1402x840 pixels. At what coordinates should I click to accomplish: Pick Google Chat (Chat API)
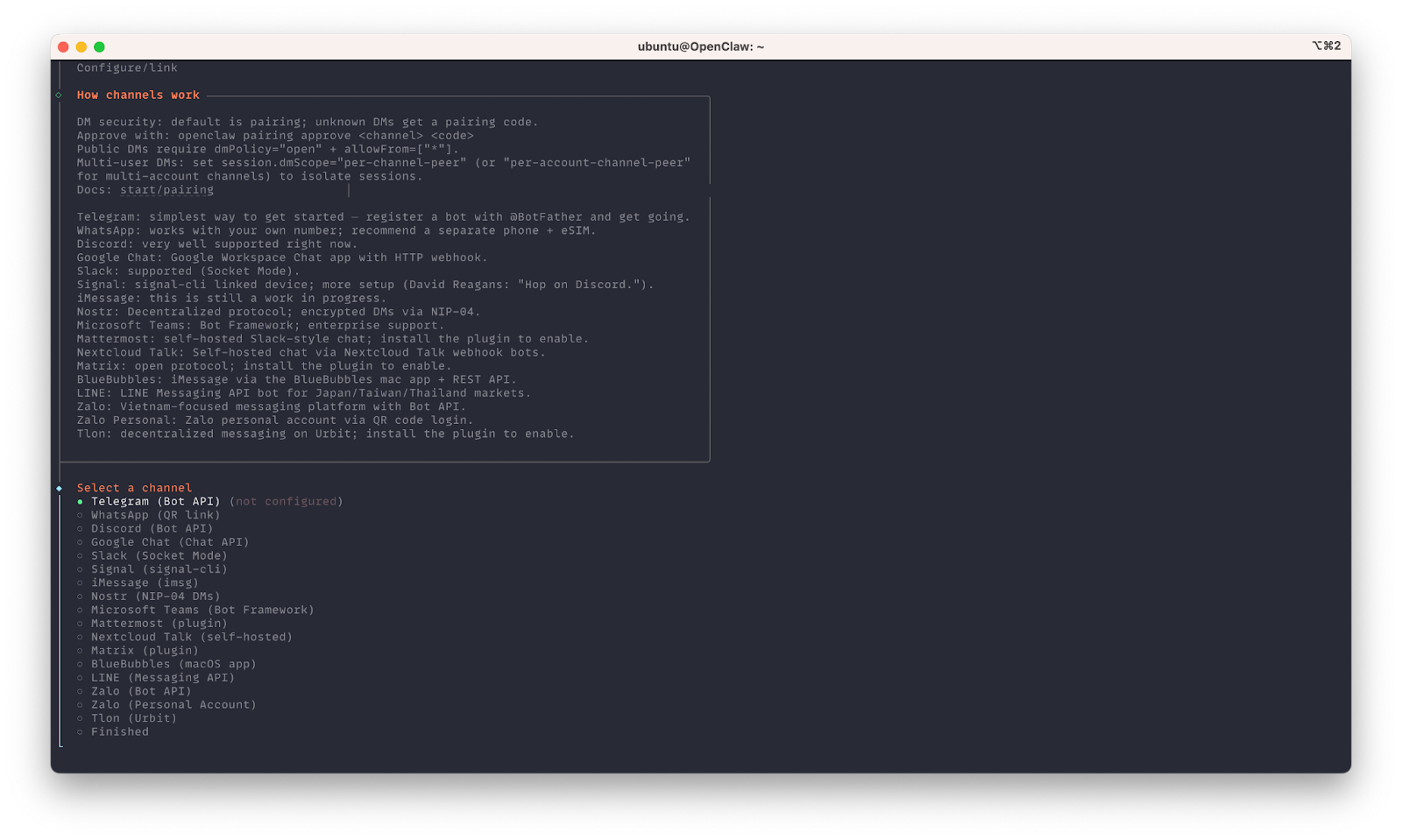coord(170,541)
